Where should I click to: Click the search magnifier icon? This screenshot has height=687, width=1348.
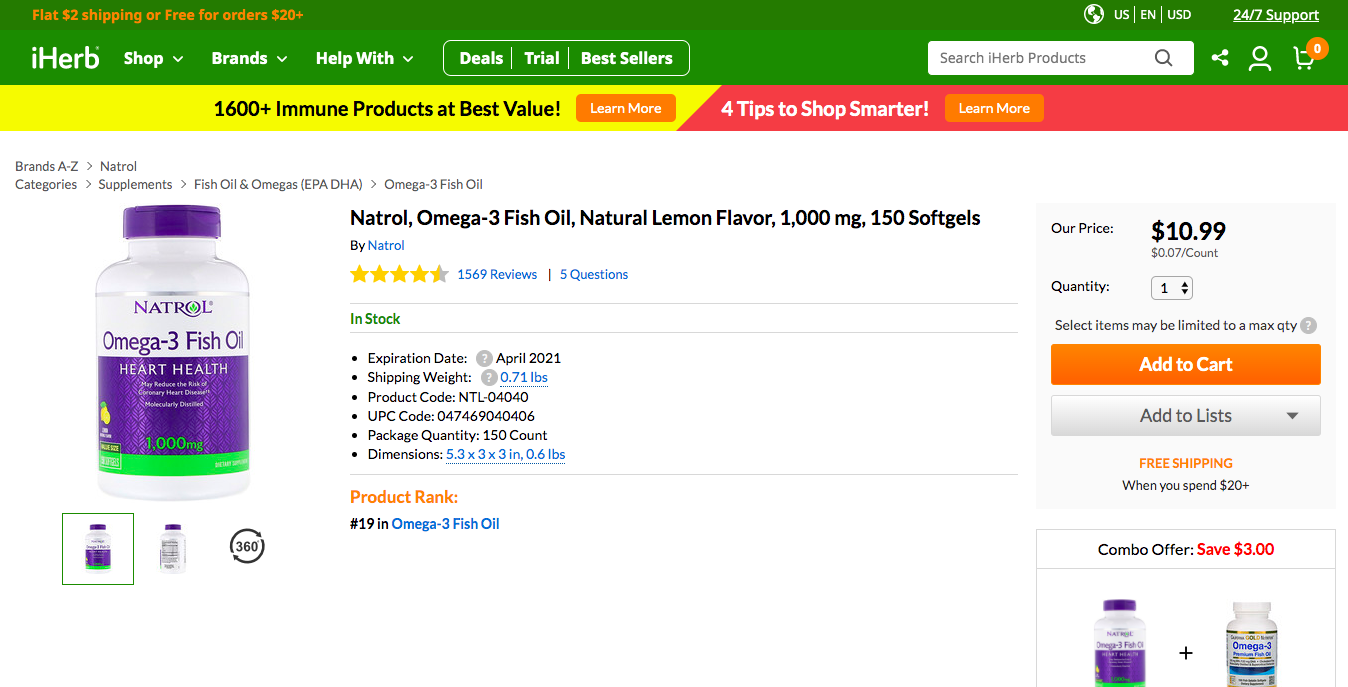click(1163, 58)
